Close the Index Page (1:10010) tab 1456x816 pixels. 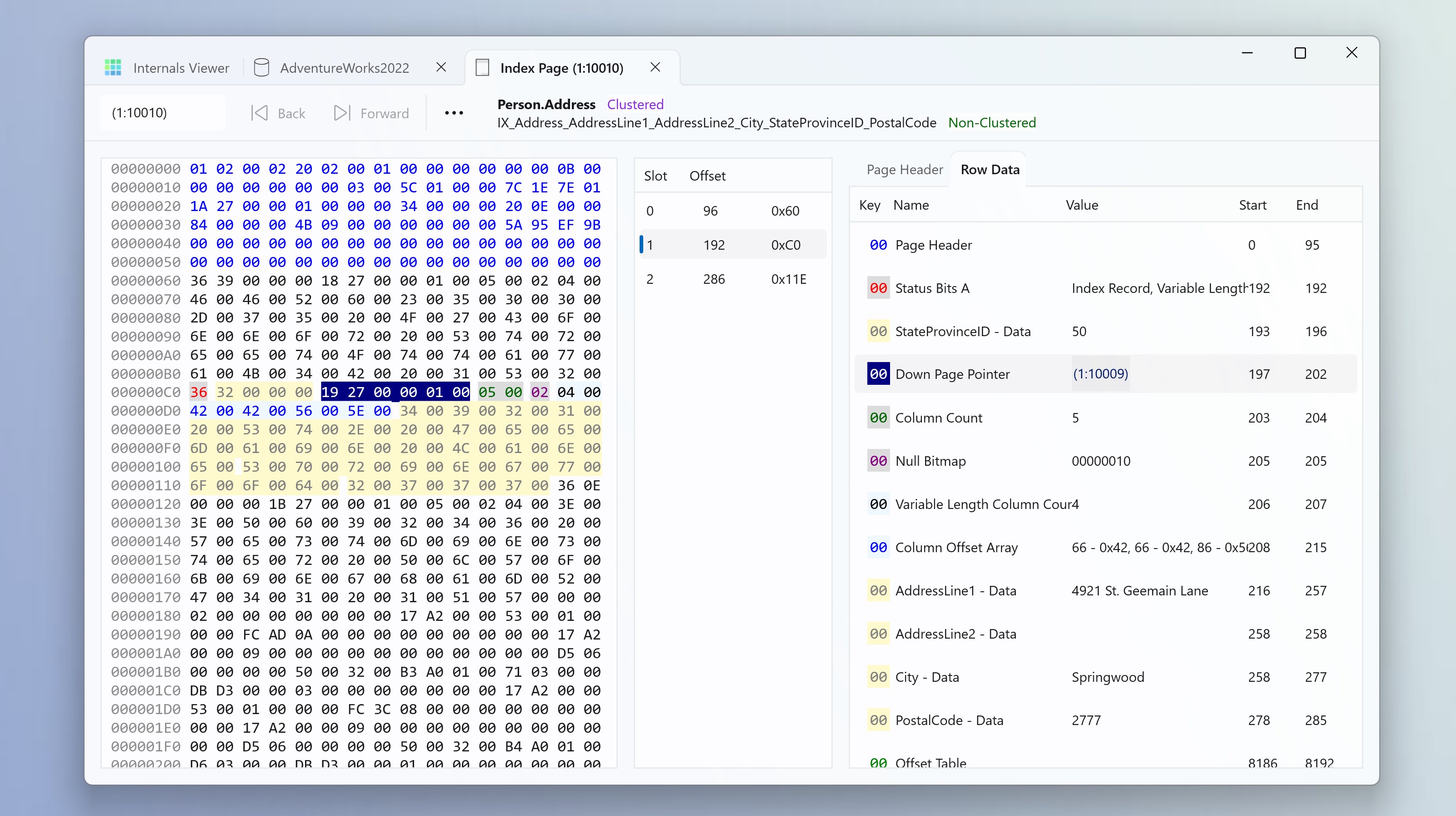655,67
